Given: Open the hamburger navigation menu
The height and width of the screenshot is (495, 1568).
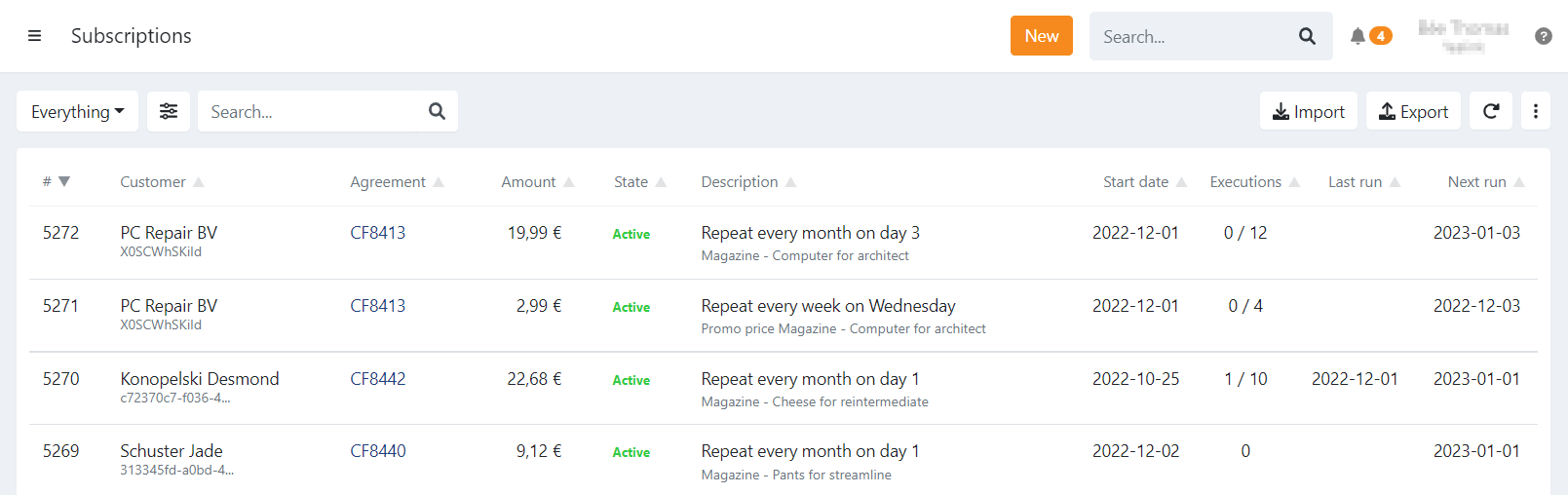Looking at the screenshot, I should pos(34,36).
